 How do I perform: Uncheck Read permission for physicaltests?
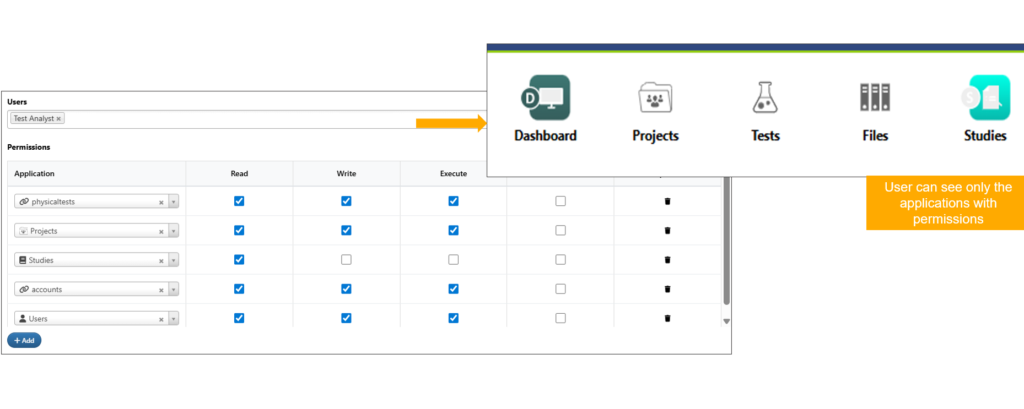coord(239,201)
